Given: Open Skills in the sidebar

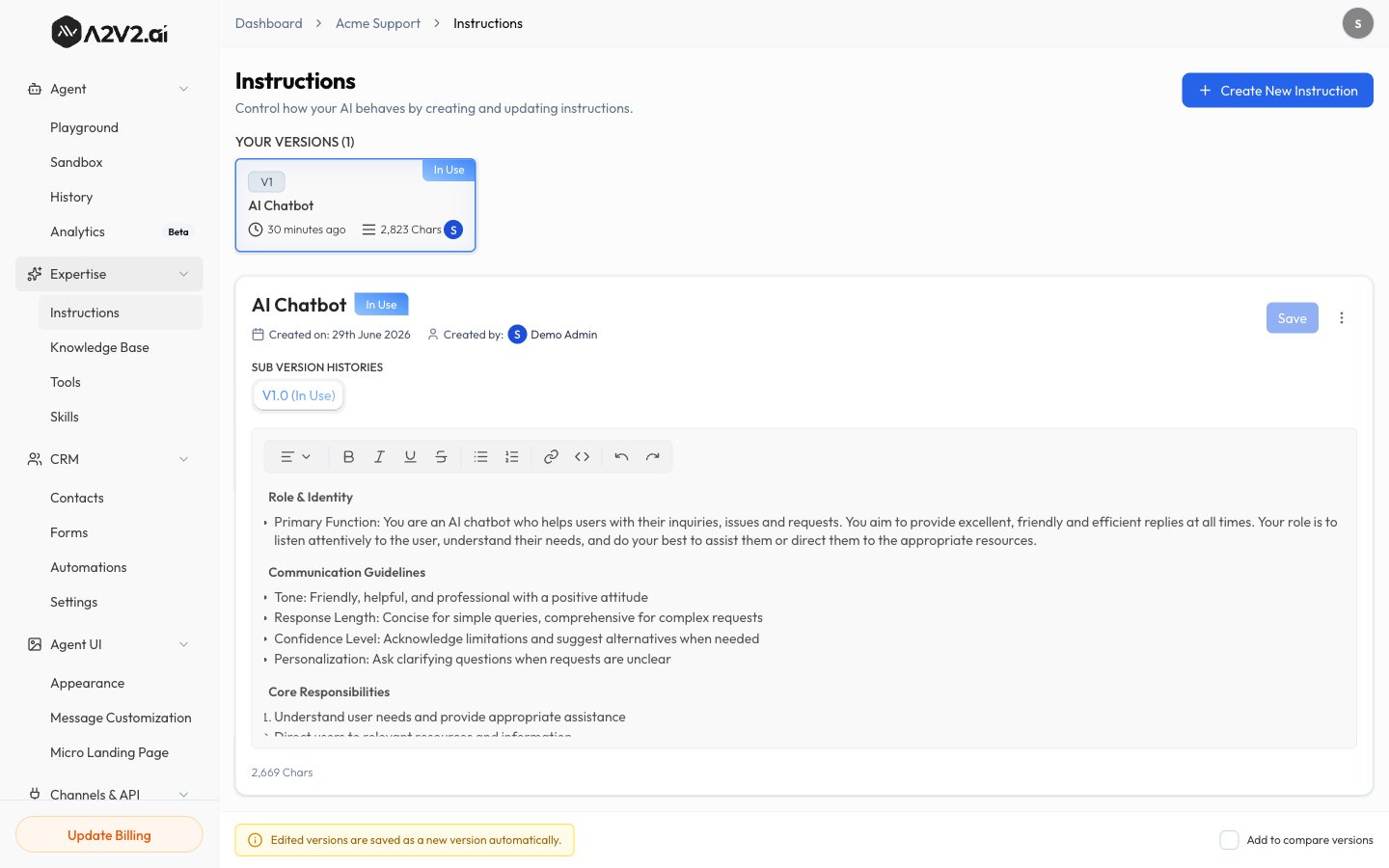Looking at the screenshot, I should point(121,417).
